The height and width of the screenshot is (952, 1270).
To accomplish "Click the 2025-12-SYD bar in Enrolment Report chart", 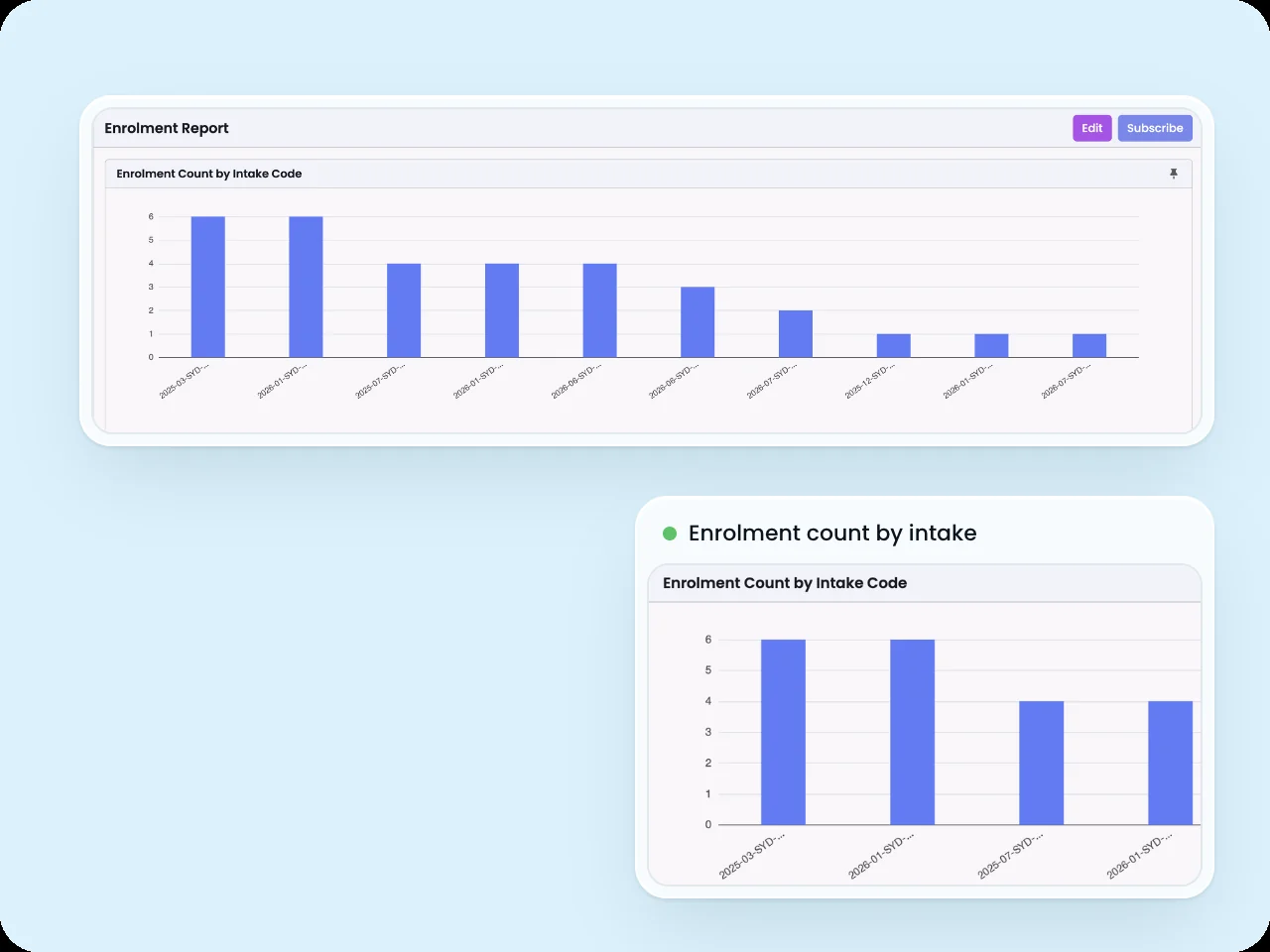I will [x=894, y=345].
